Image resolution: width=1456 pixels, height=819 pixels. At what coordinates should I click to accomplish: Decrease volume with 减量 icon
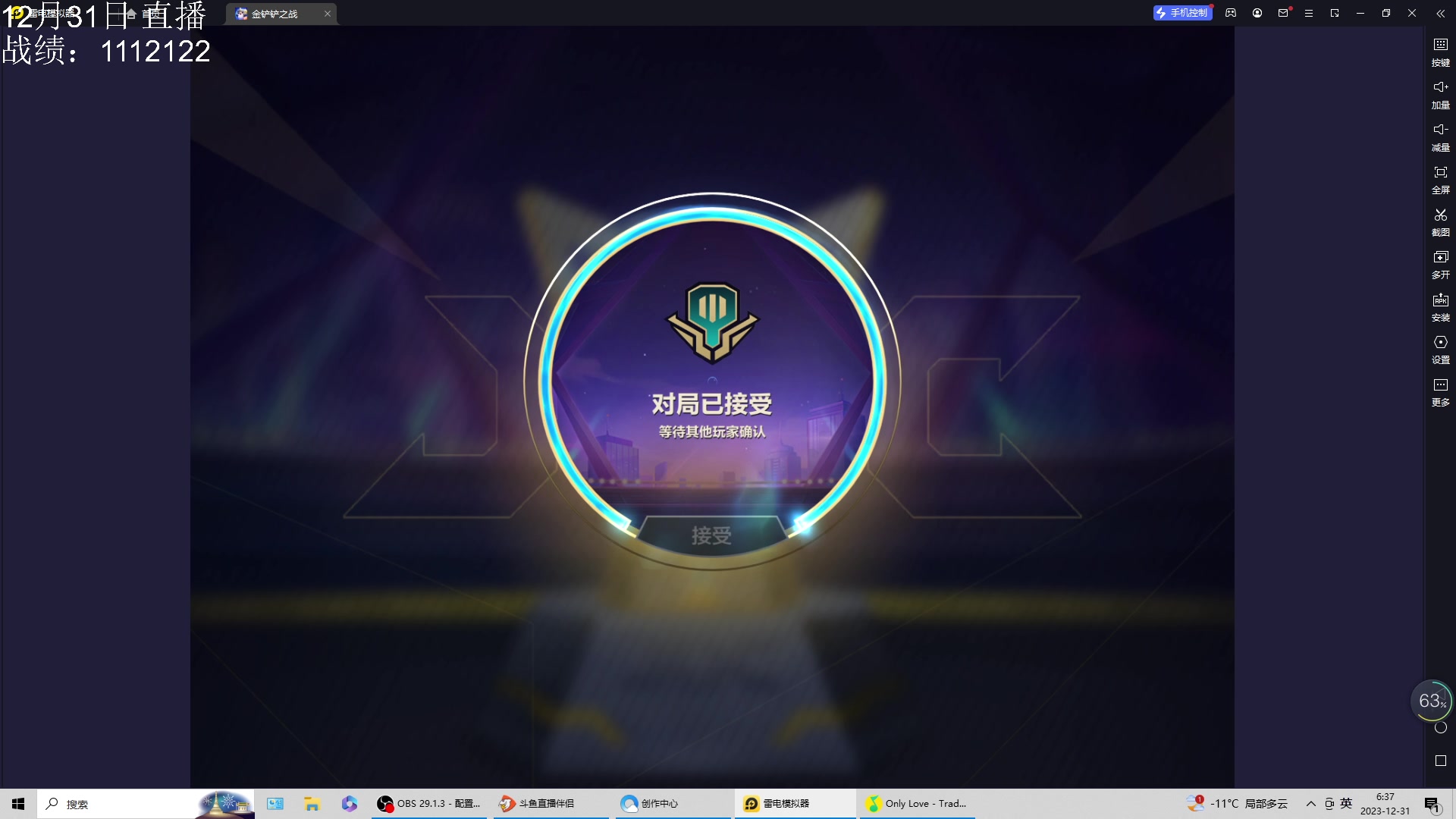1440,136
